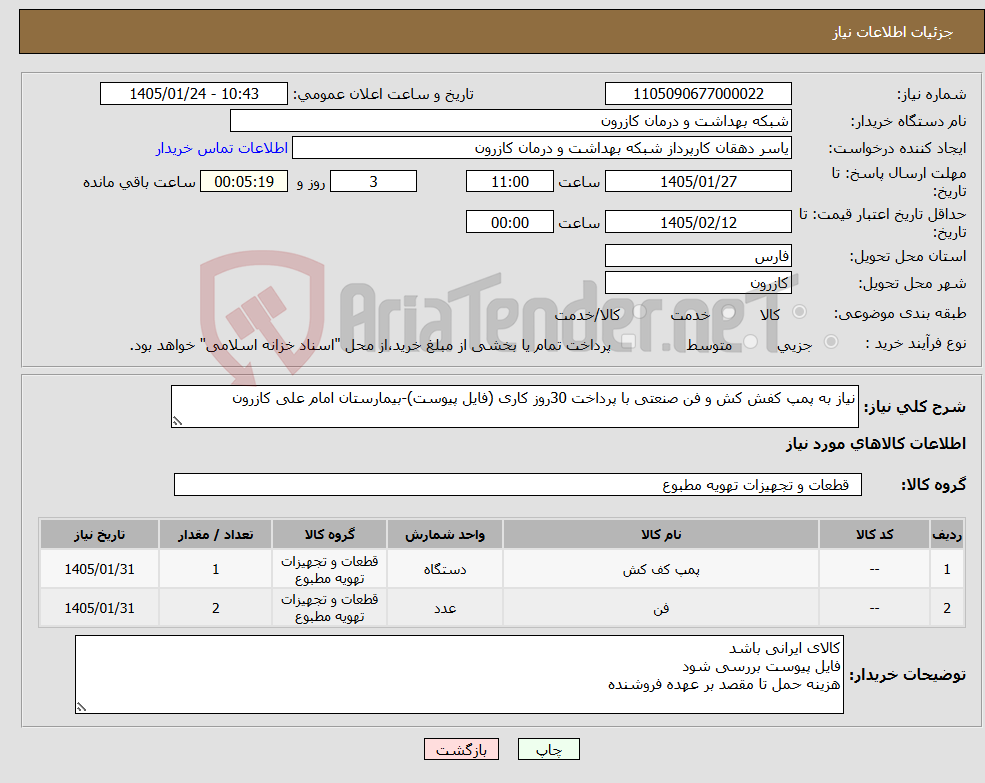The height and width of the screenshot is (783, 985).
Task: Select the متوسط purchase type radio
Action: 751,342
